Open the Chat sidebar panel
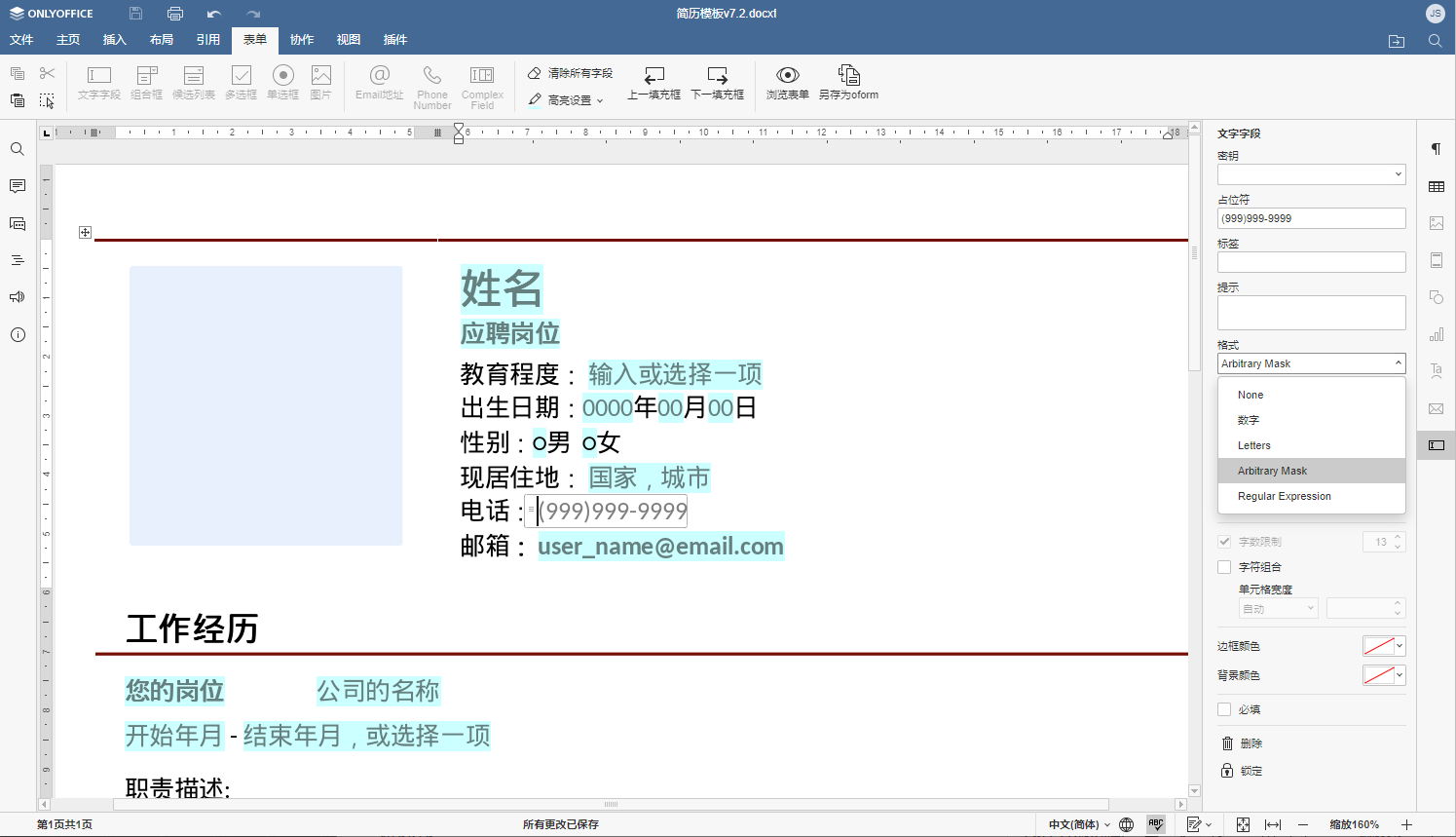 click(x=18, y=223)
